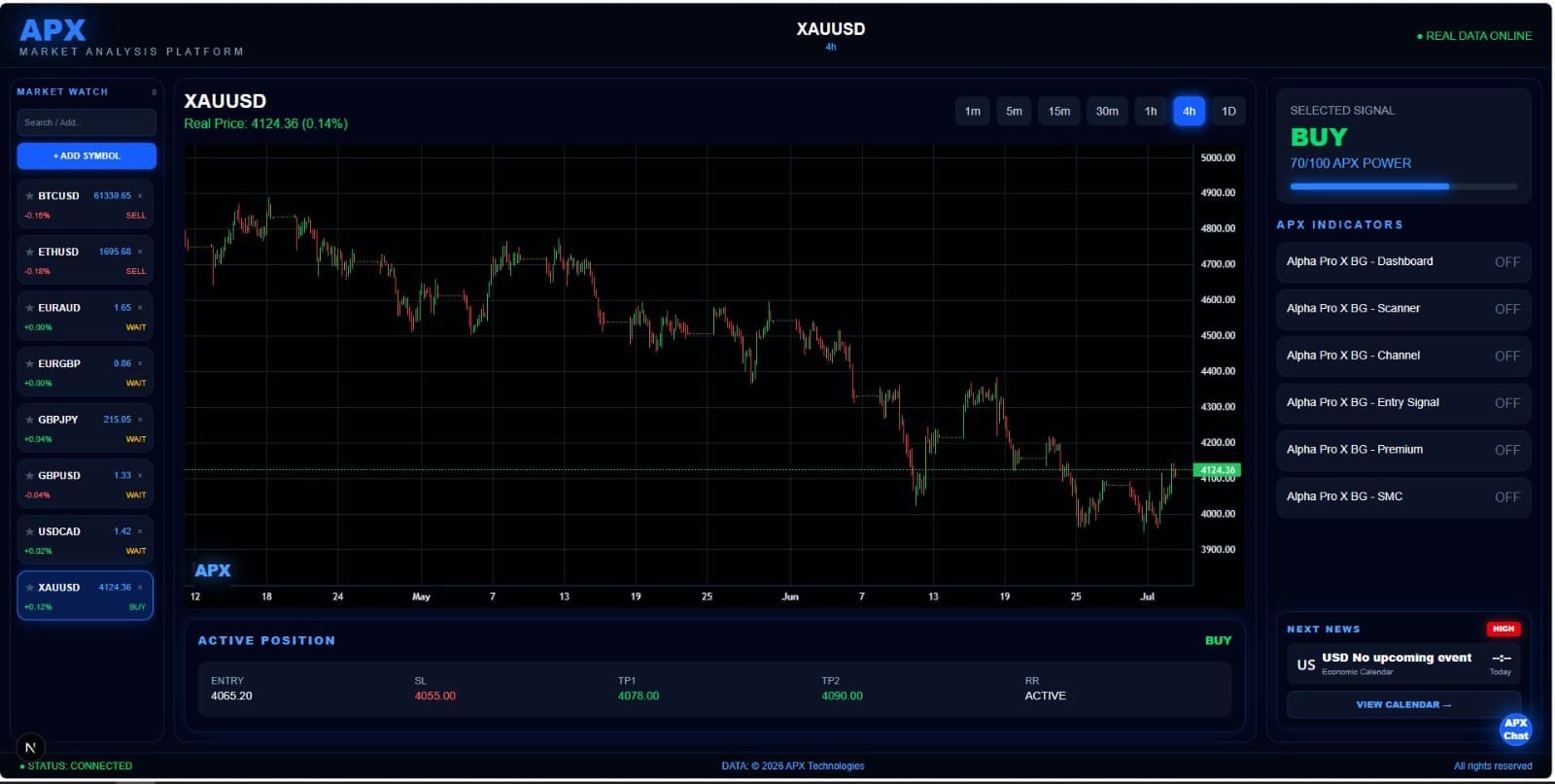The height and width of the screenshot is (784, 1555).
Task: Click the 5000.00 price axis label
Action: pyautogui.click(x=1218, y=157)
